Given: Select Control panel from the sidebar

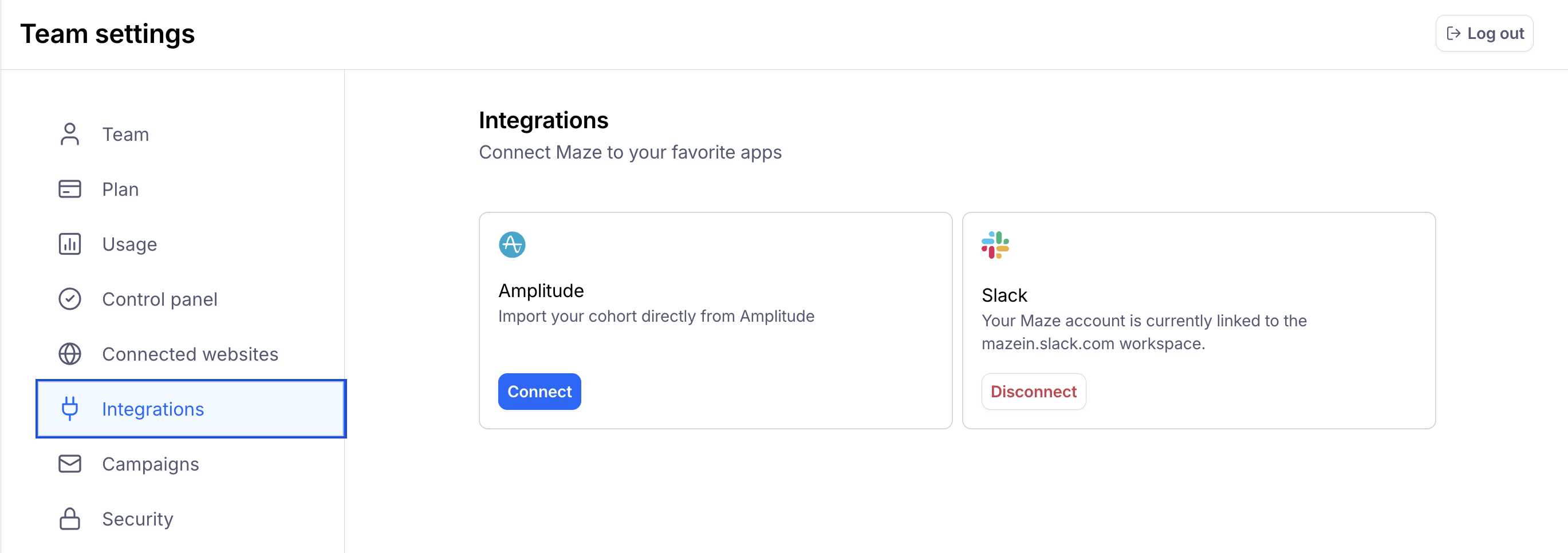Looking at the screenshot, I should (159, 299).
